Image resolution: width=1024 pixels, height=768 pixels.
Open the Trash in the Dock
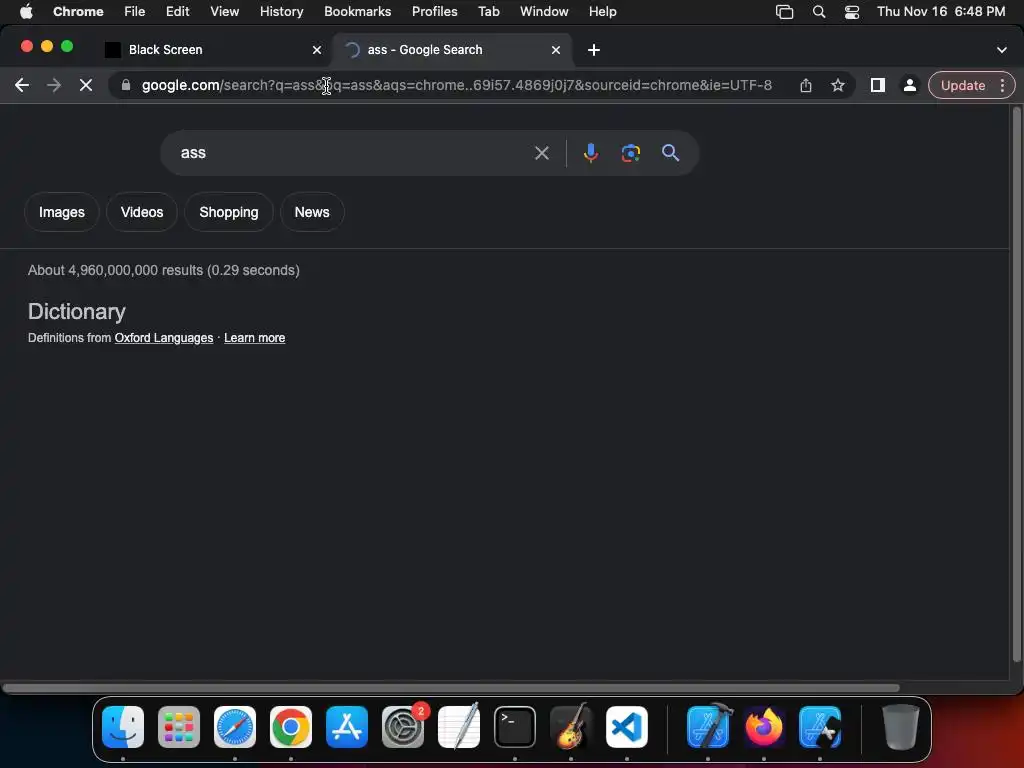[x=901, y=727]
